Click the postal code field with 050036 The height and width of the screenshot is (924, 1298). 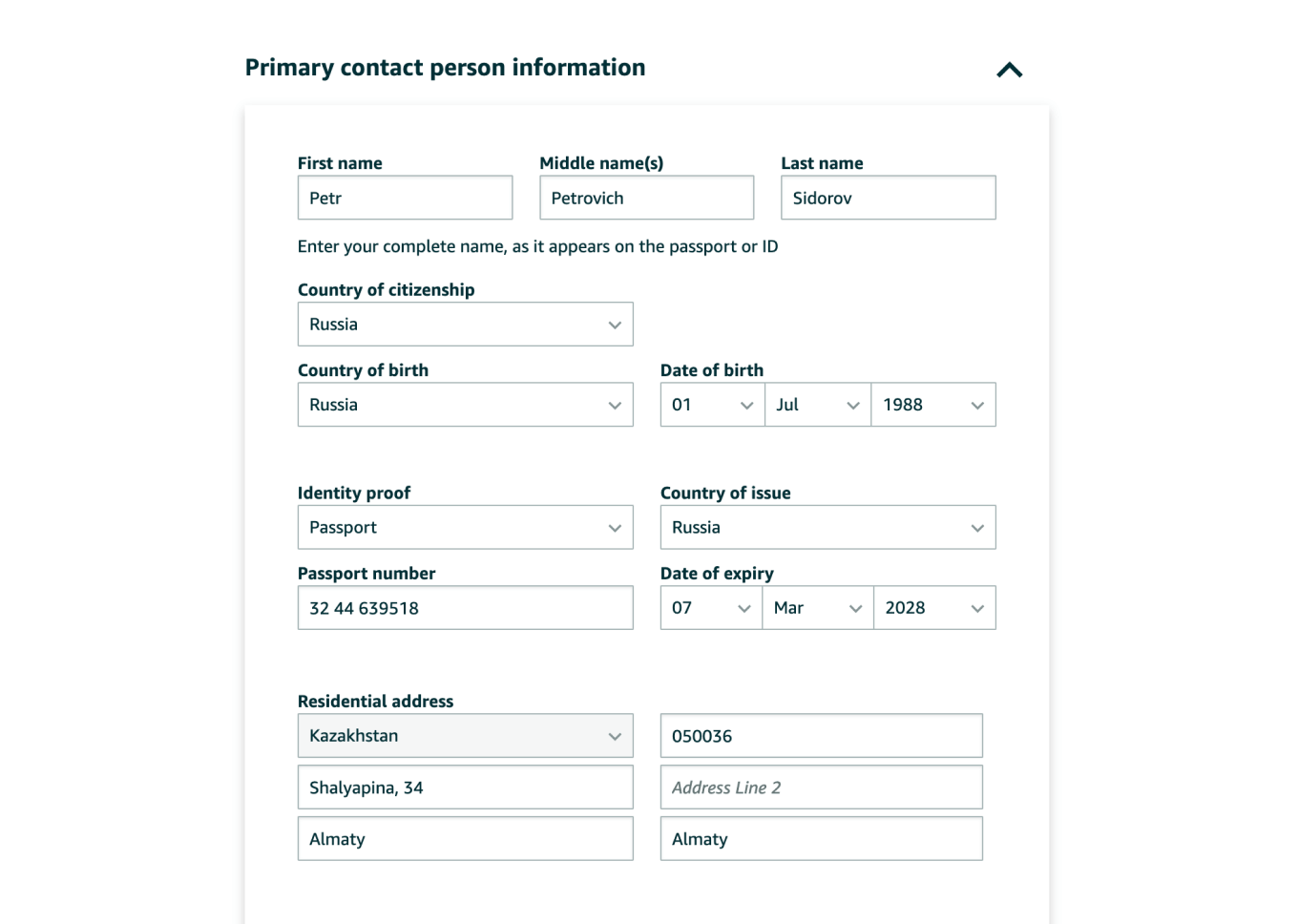point(821,736)
